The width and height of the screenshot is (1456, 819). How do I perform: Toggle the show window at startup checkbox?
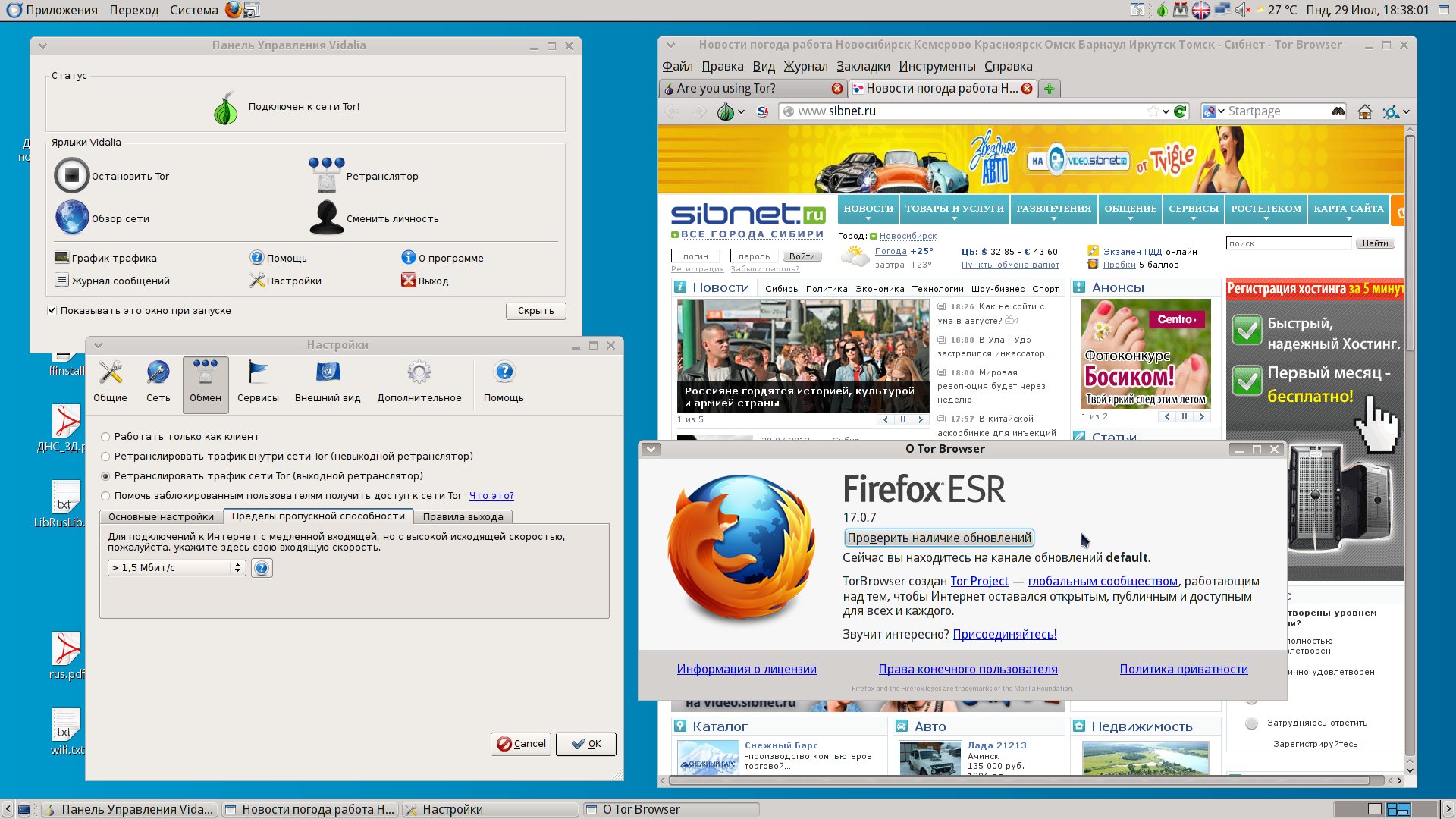(52, 310)
